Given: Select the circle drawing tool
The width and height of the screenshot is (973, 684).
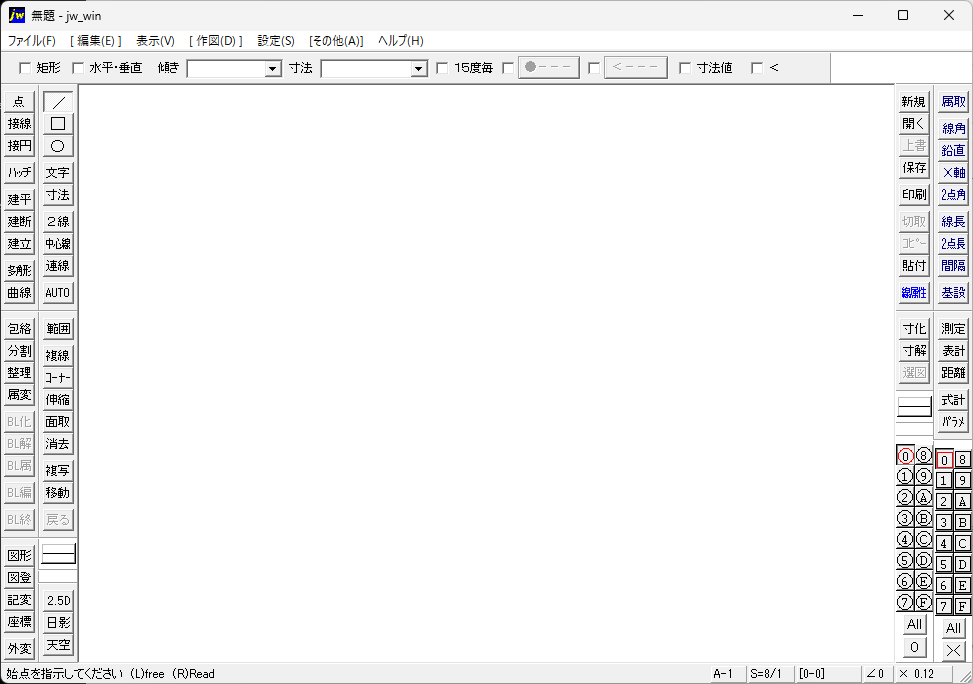Looking at the screenshot, I should point(58,146).
